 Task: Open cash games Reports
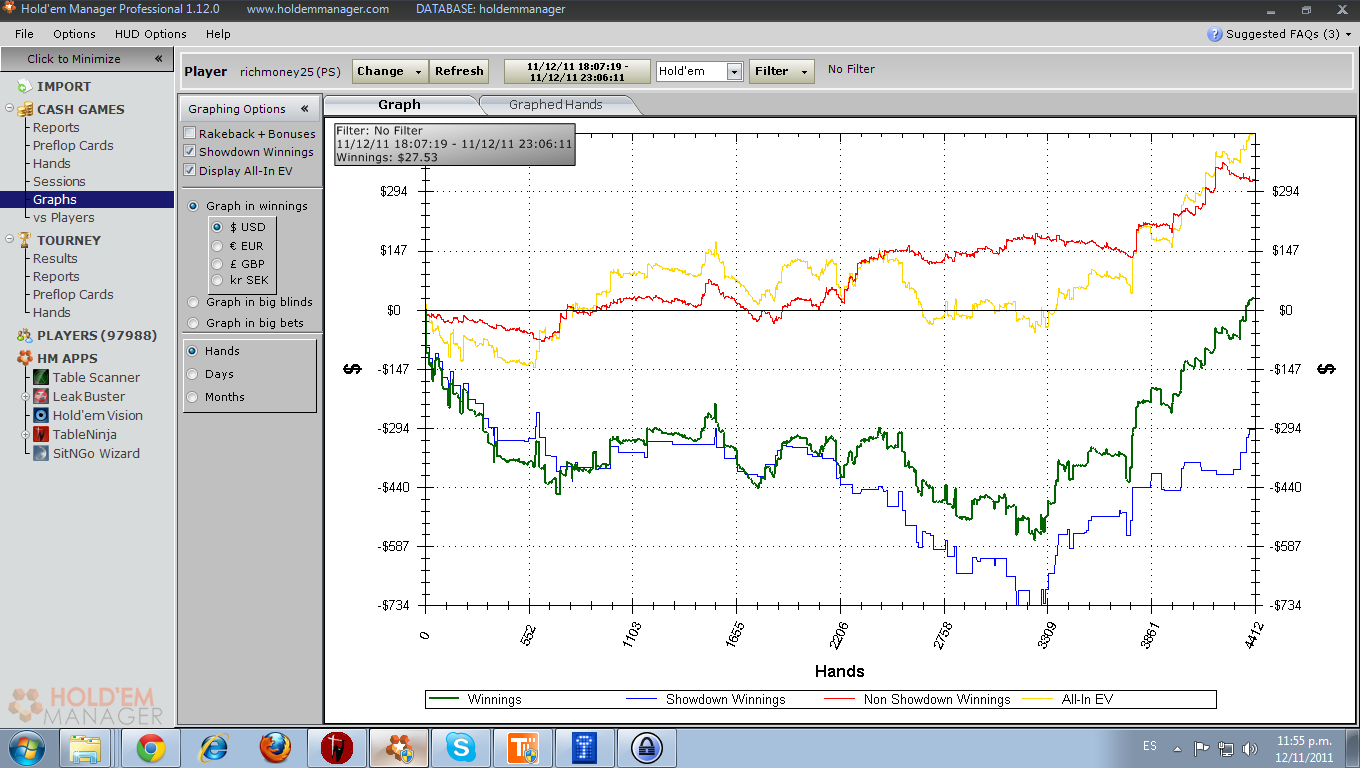pyautogui.click(x=56, y=127)
